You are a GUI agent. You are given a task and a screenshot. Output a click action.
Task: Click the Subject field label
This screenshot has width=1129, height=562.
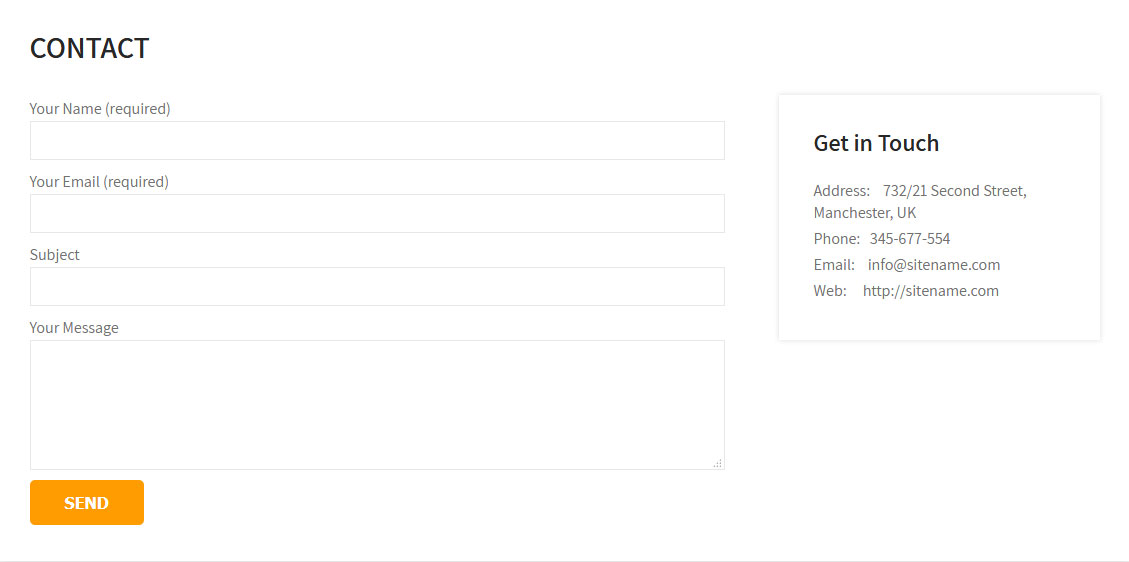[x=55, y=255]
